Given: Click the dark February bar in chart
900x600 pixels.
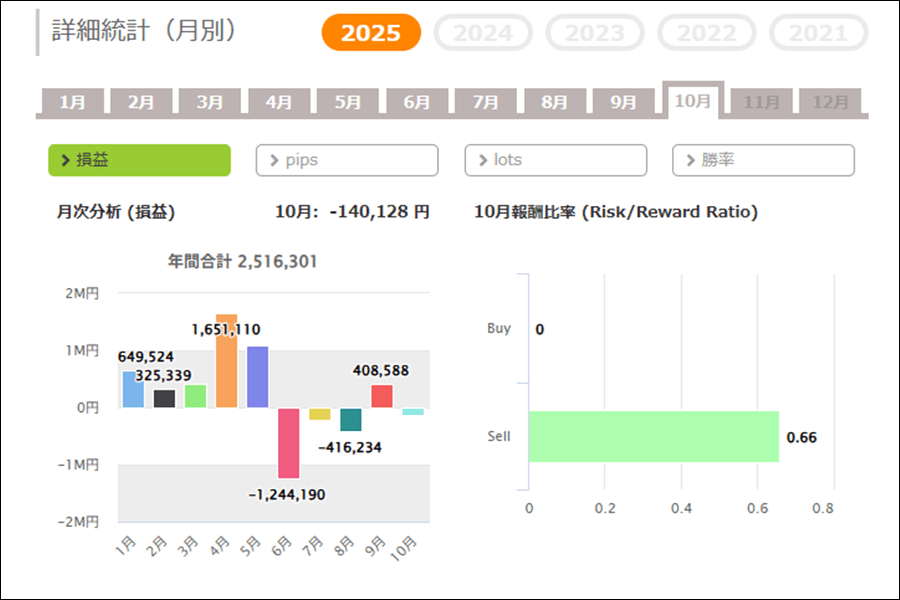Looking at the screenshot, I should click(x=164, y=399).
